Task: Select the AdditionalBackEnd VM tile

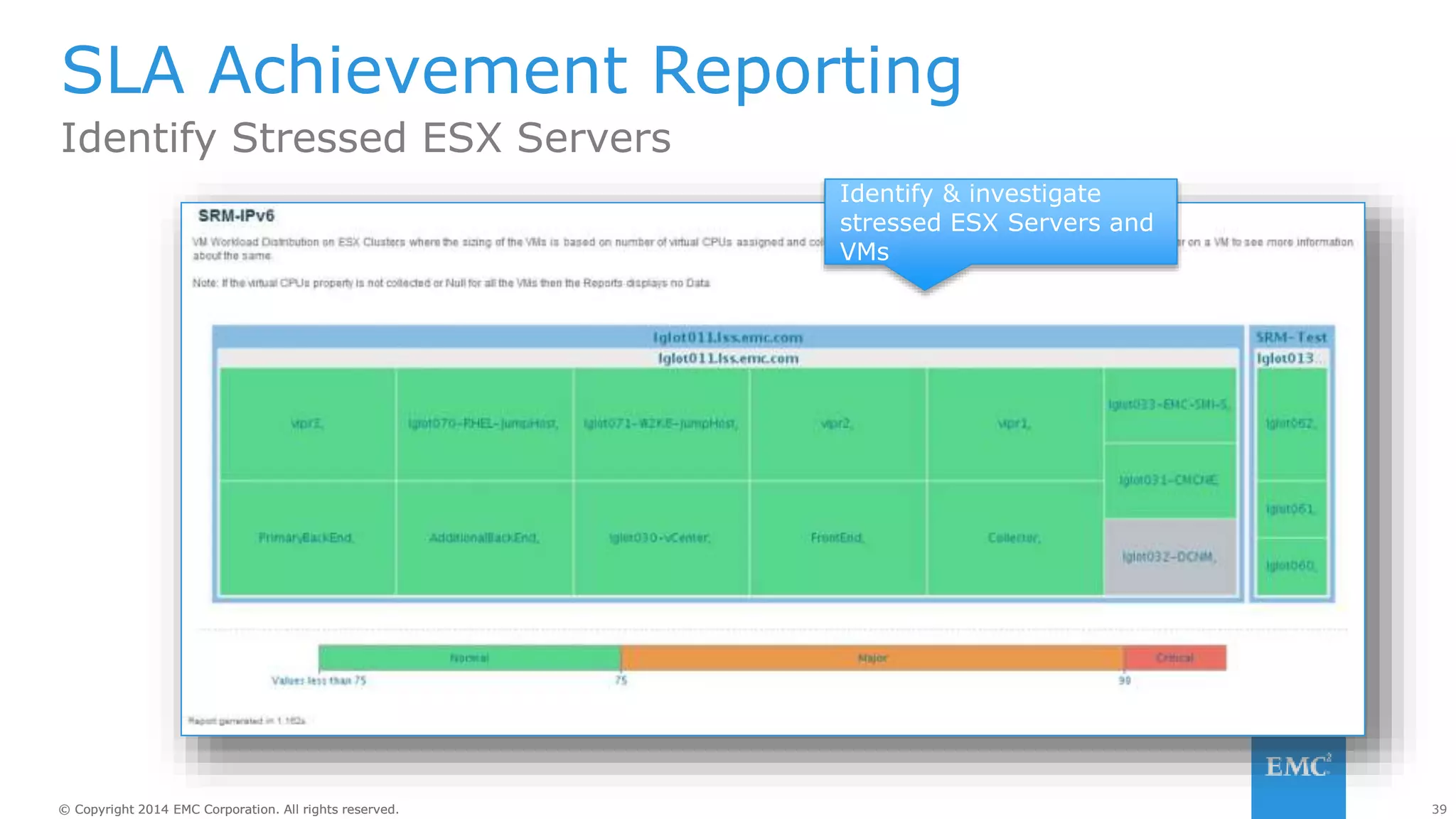Action: 483,537
